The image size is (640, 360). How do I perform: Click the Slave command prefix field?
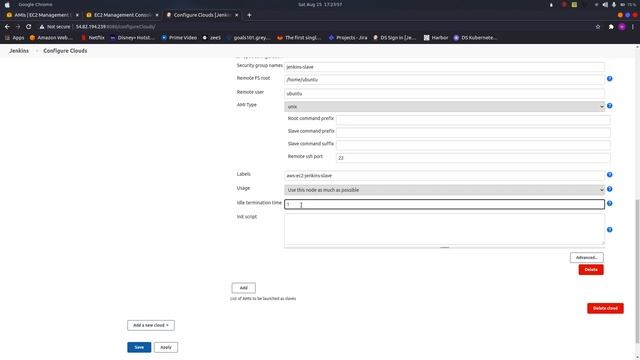[x=473, y=132]
